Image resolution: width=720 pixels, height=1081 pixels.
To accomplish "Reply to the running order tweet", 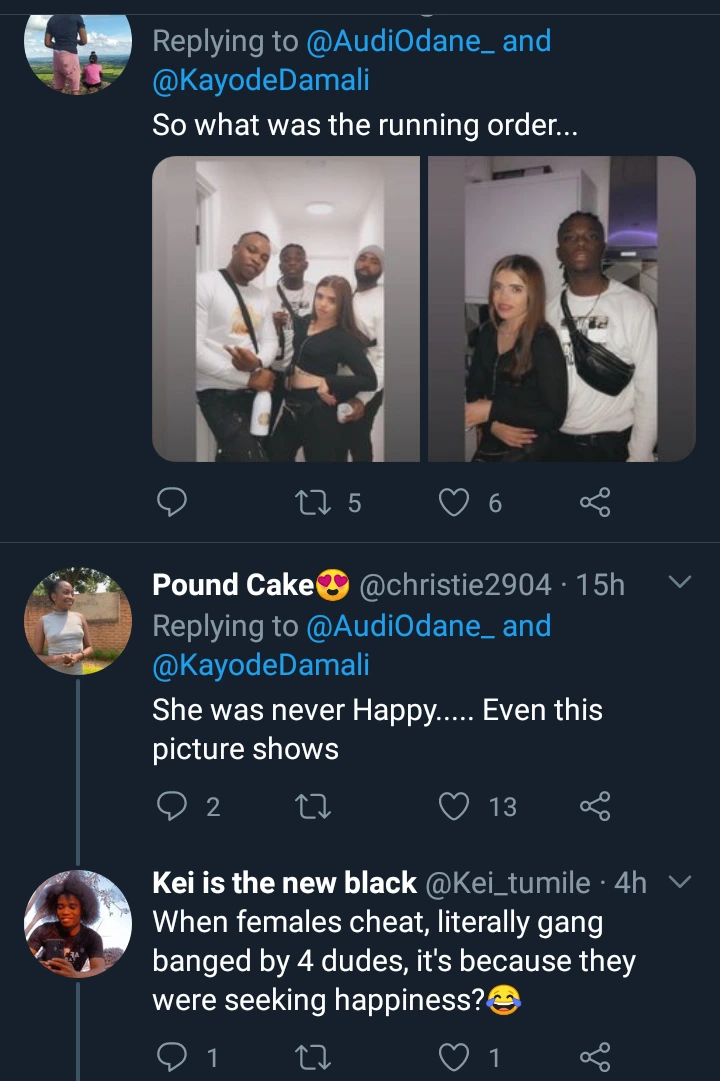I will [173, 502].
